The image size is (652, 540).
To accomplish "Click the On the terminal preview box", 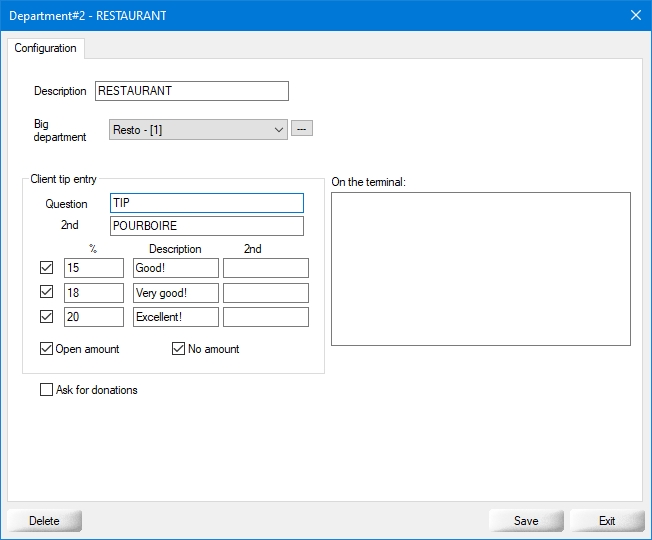I will pyautogui.click(x=480, y=268).
